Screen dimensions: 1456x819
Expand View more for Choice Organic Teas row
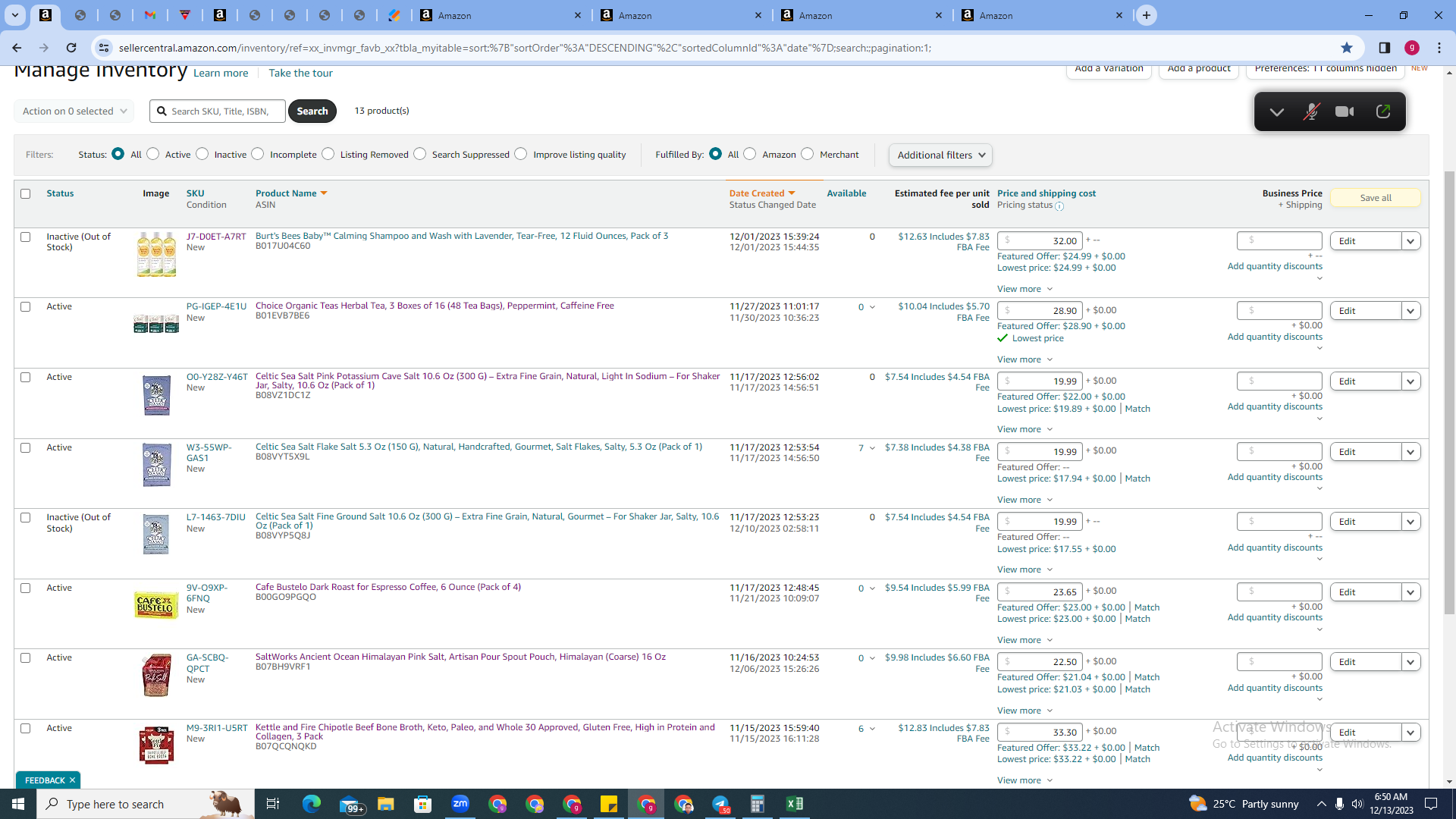tap(1025, 359)
